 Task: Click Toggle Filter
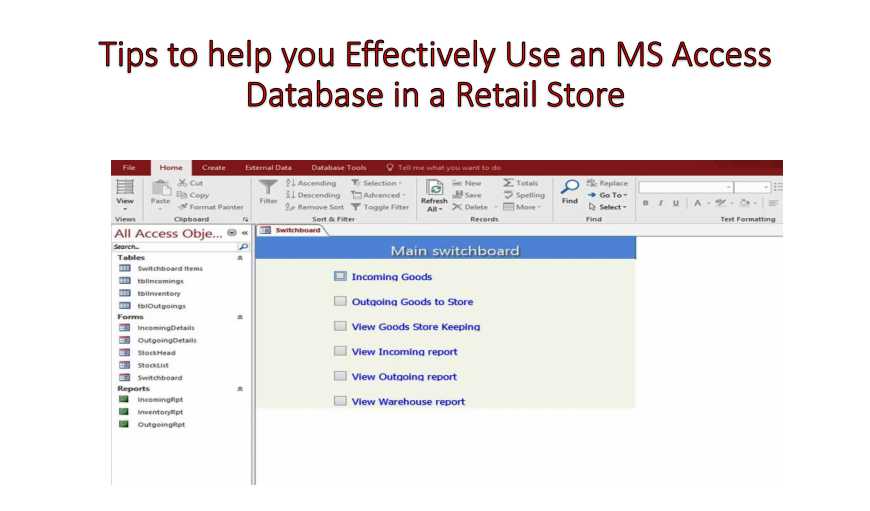tap(380, 207)
